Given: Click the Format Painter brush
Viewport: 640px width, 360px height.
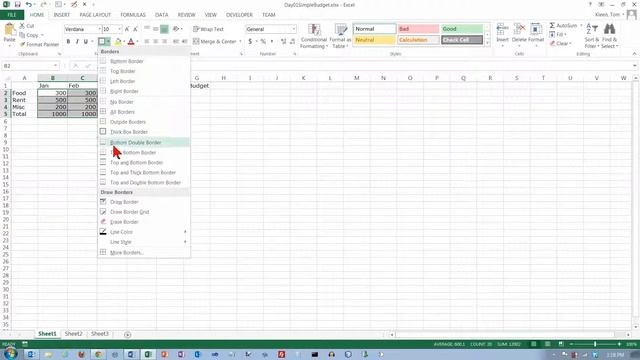Looking at the screenshot, I should 22,44.
